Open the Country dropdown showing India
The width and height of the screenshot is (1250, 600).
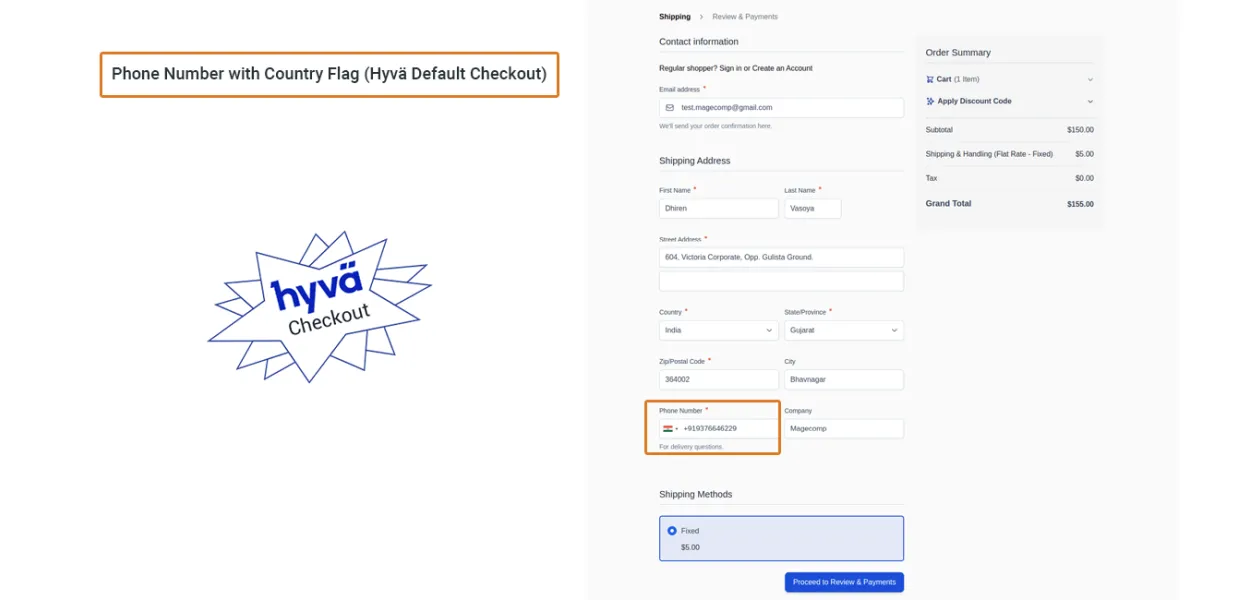click(x=718, y=331)
